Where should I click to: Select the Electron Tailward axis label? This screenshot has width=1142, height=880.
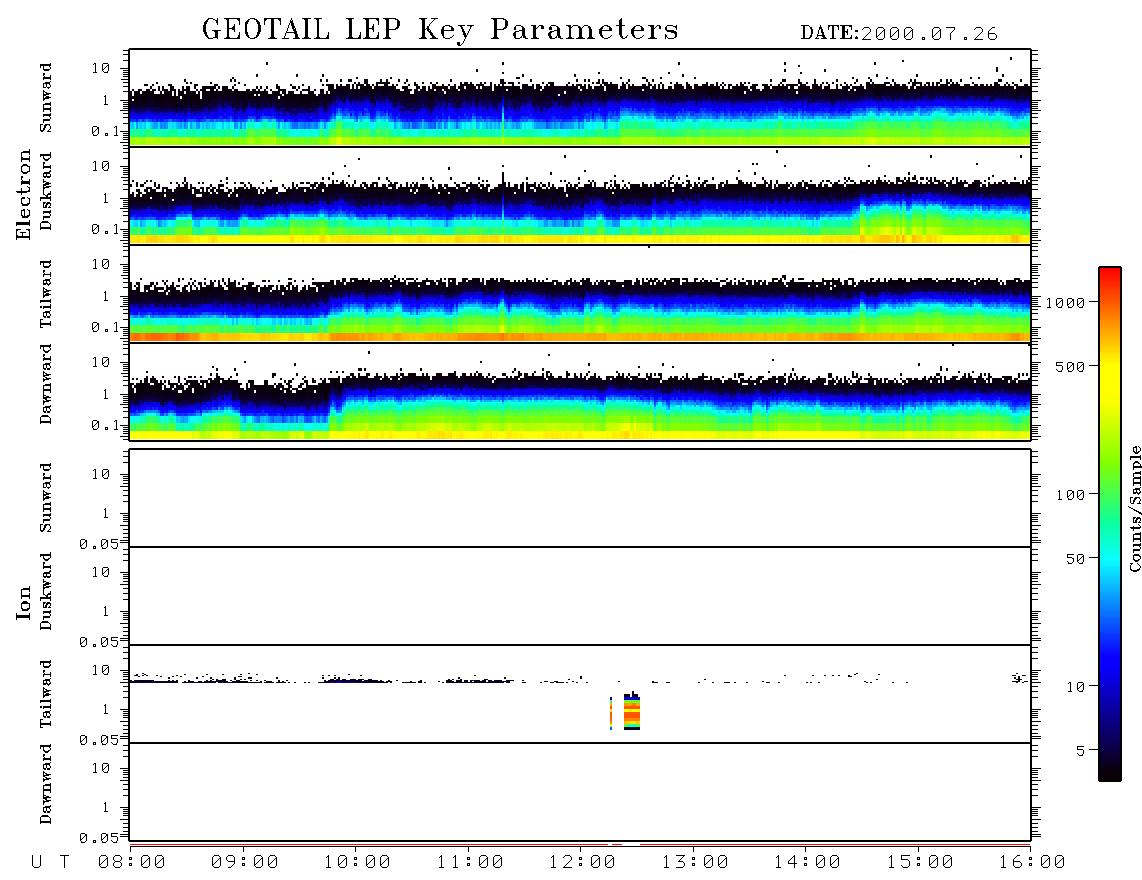pyautogui.click(x=46, y=294)
